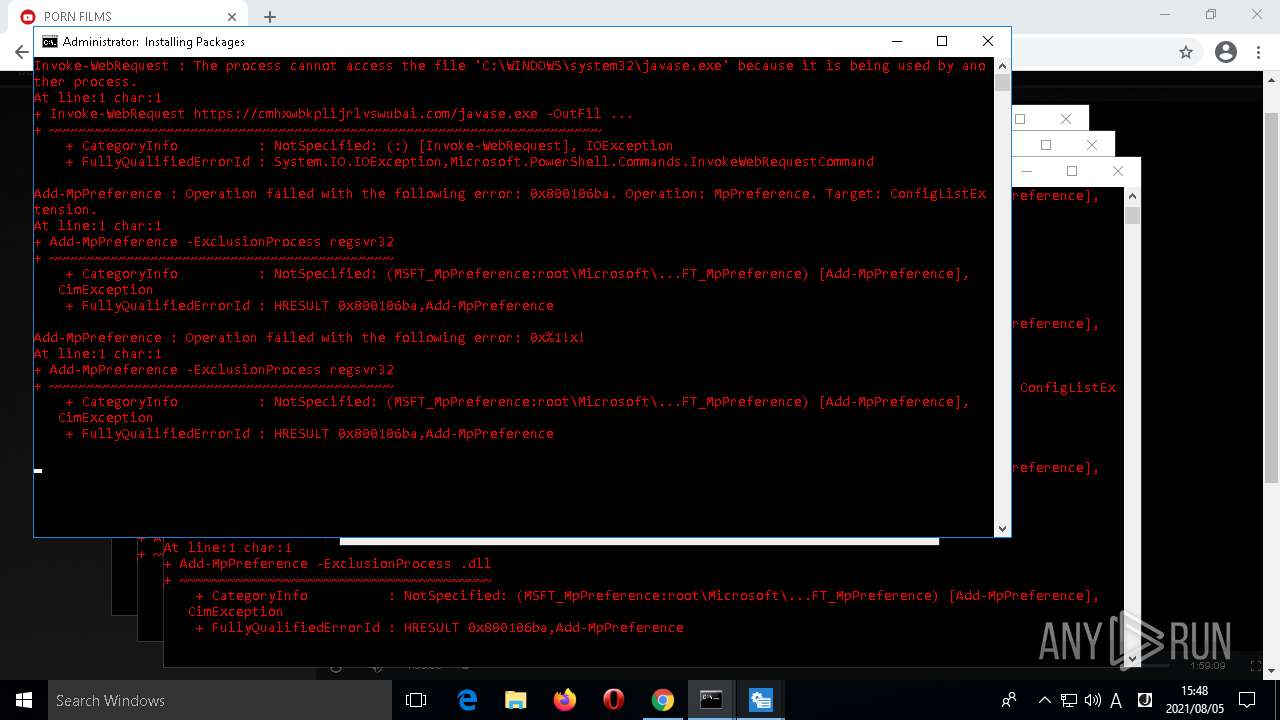Minimize the frontmost stacked background console
Image resolution: width=1280 pixels, height=720 pixels.
point(1027,171)
